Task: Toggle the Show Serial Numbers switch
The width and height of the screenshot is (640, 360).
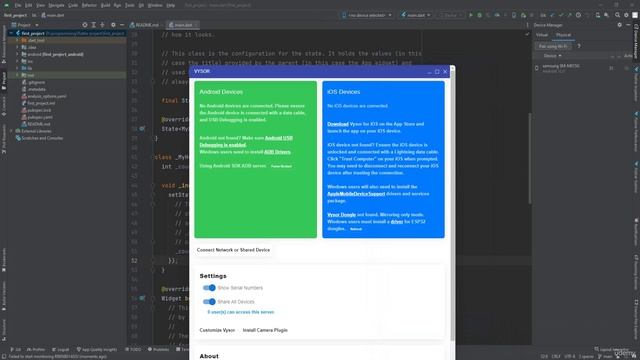Action: [209, 288]
